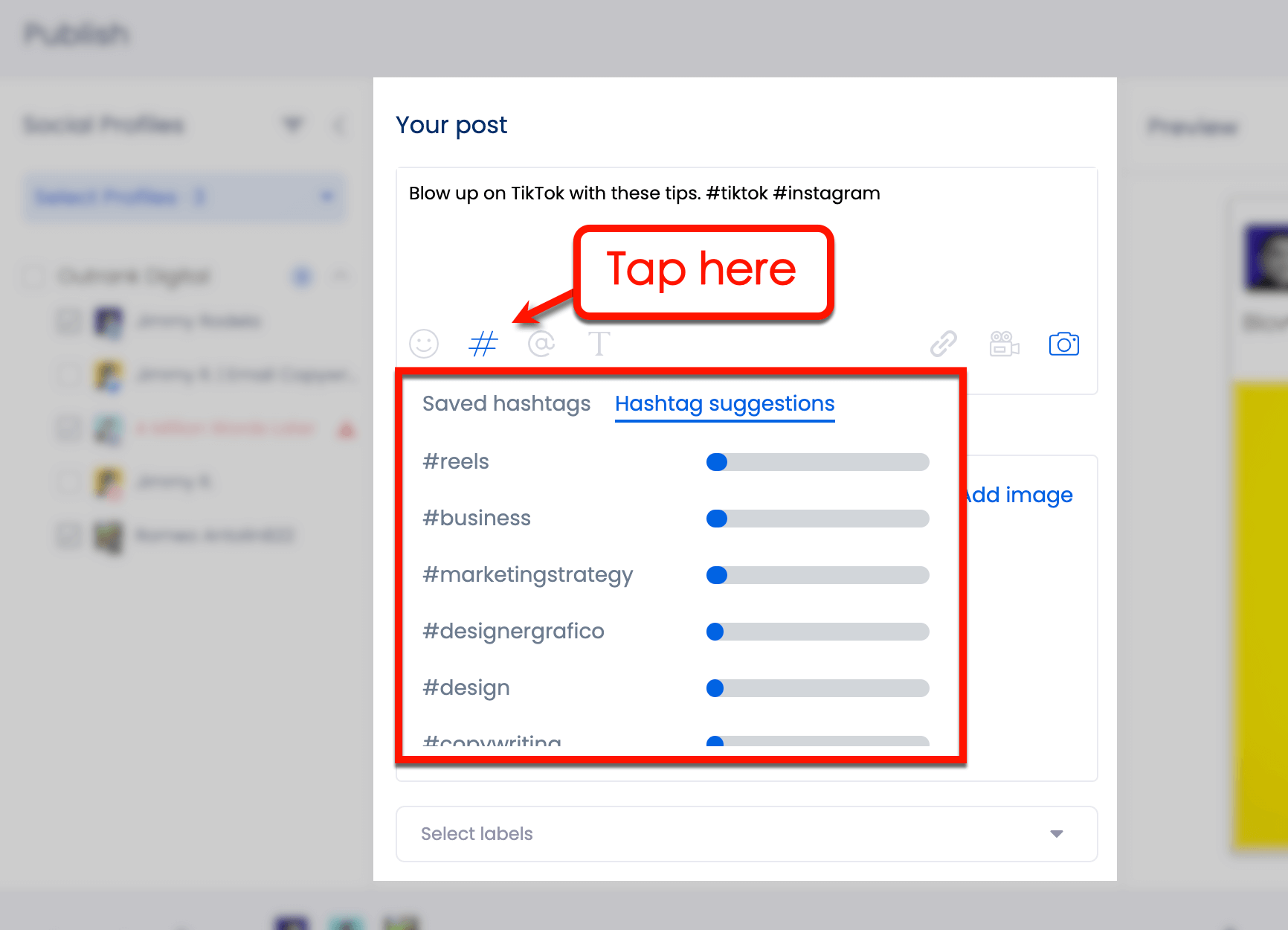The height and width of the screenshot is (930, 1288).
Task: Open the Preview panel
Action: pos(1191,126)
